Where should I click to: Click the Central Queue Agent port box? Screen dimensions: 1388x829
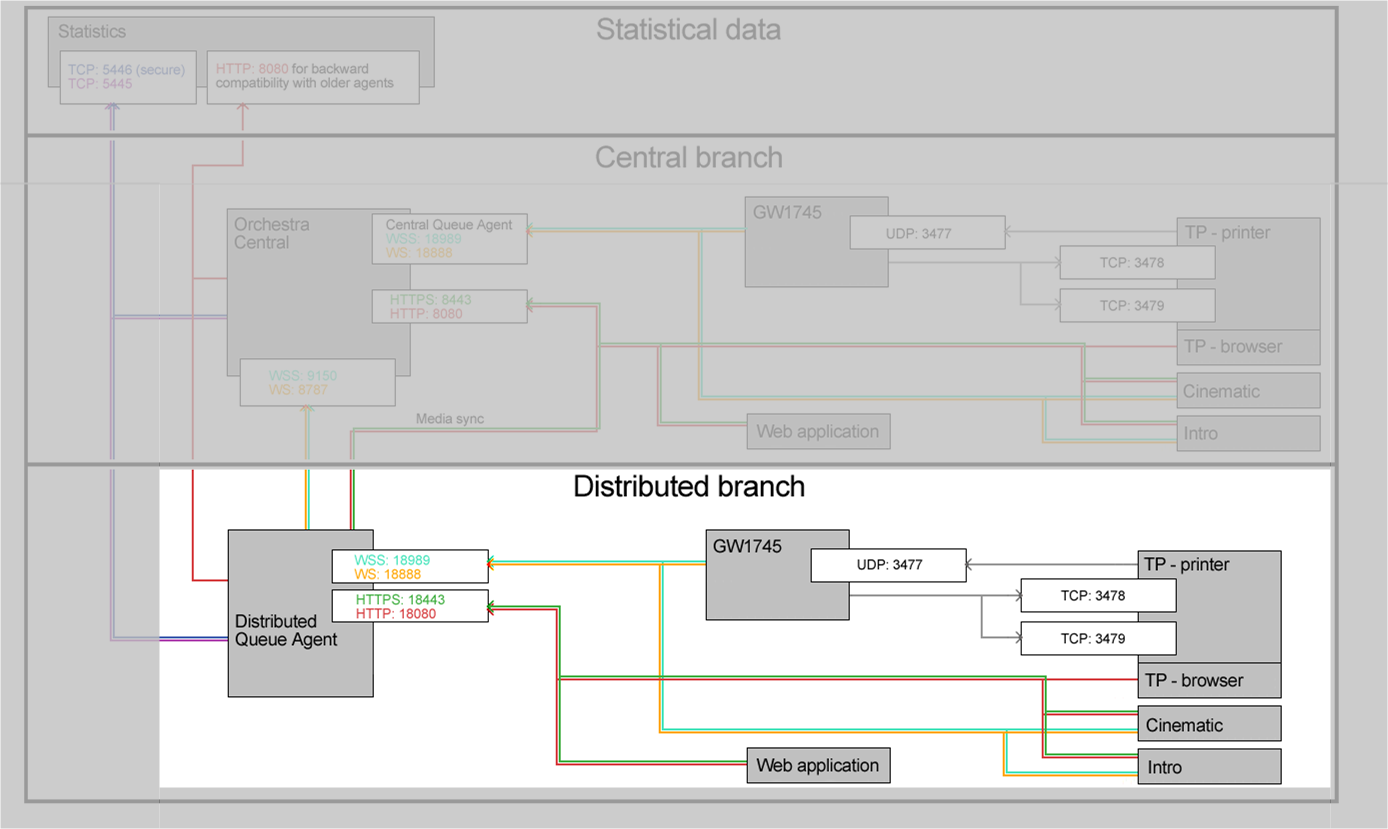pyautogui.click(x=449, y=239)
